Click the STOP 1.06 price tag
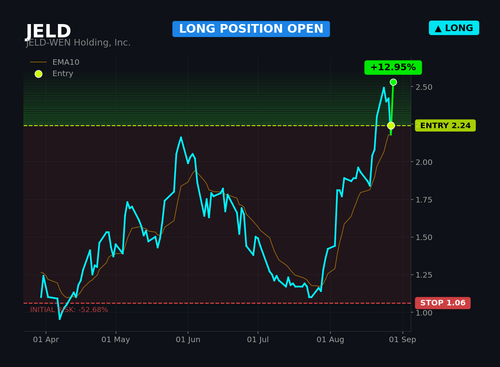The image size is (500, 367). point(443,303)
